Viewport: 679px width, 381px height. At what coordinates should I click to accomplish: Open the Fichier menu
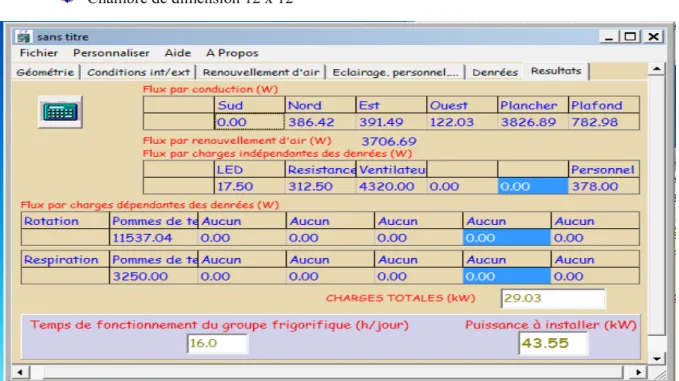[x=39, y=53]
